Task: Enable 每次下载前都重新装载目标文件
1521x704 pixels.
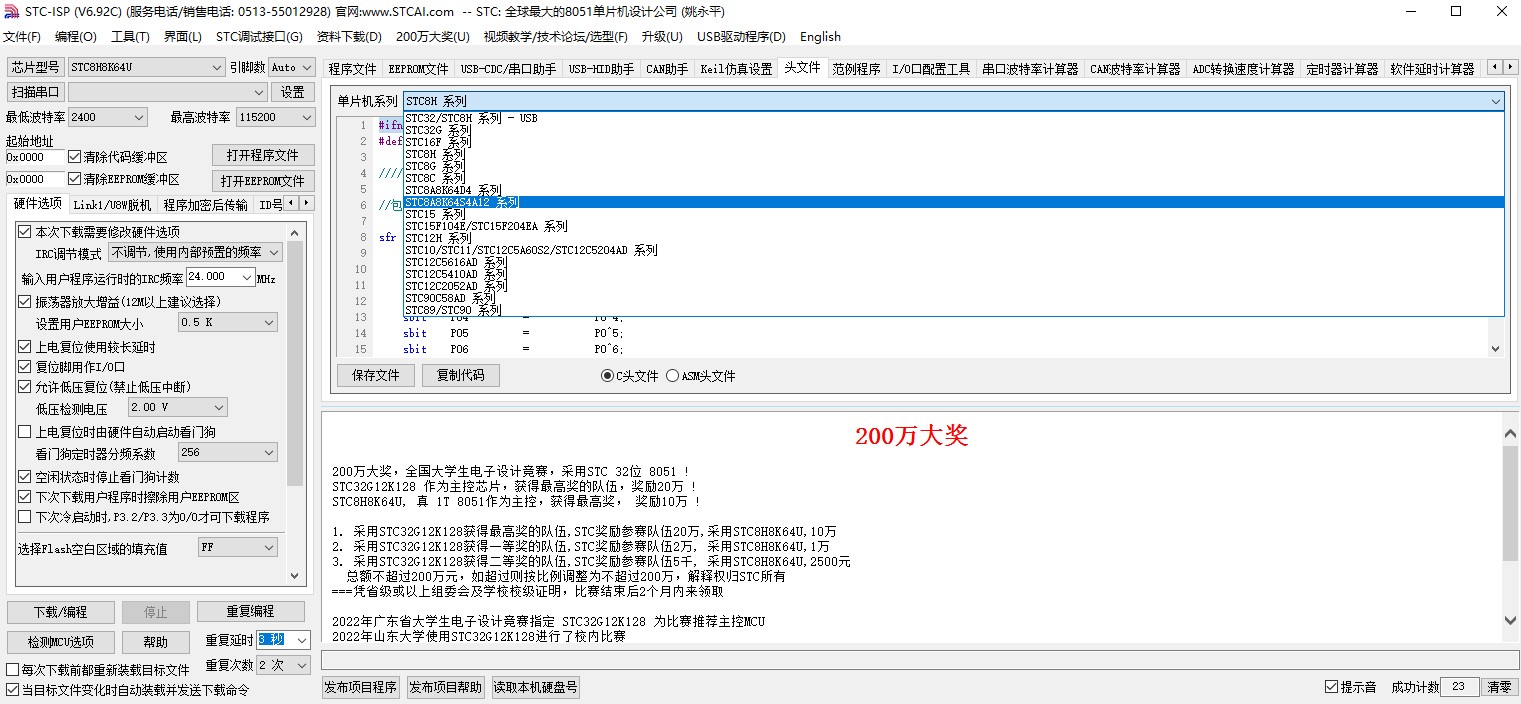Action: click(x=13, y=670)
